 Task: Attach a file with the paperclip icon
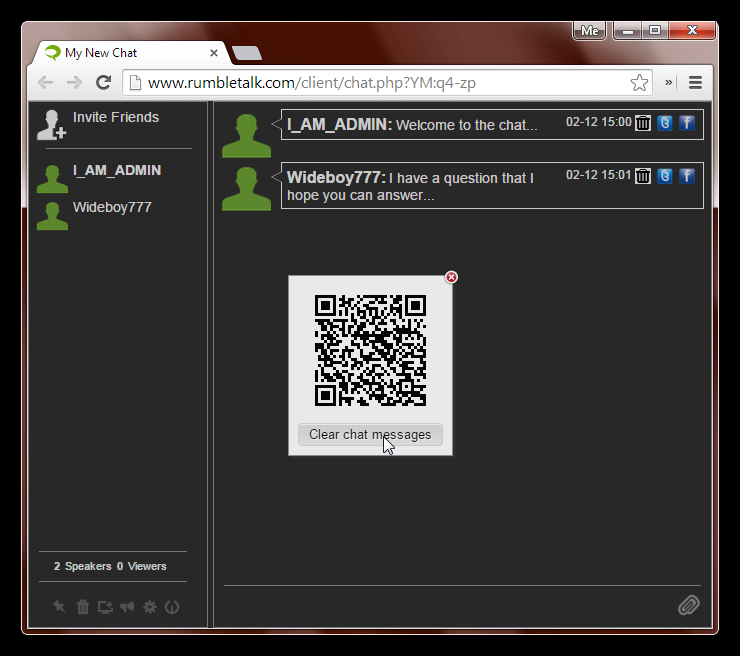688,605
